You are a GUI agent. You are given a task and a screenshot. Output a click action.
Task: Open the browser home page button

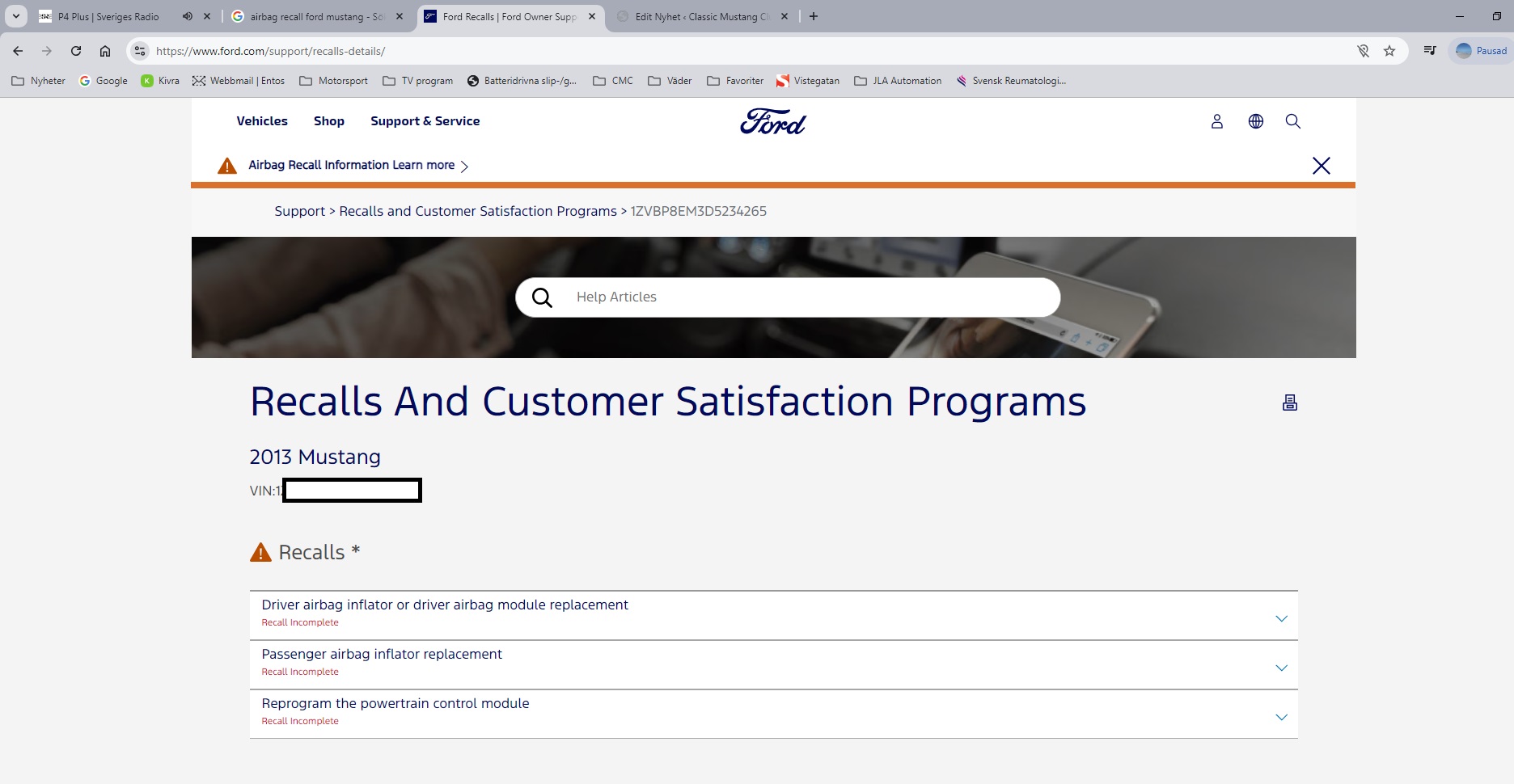coord(105,51)
